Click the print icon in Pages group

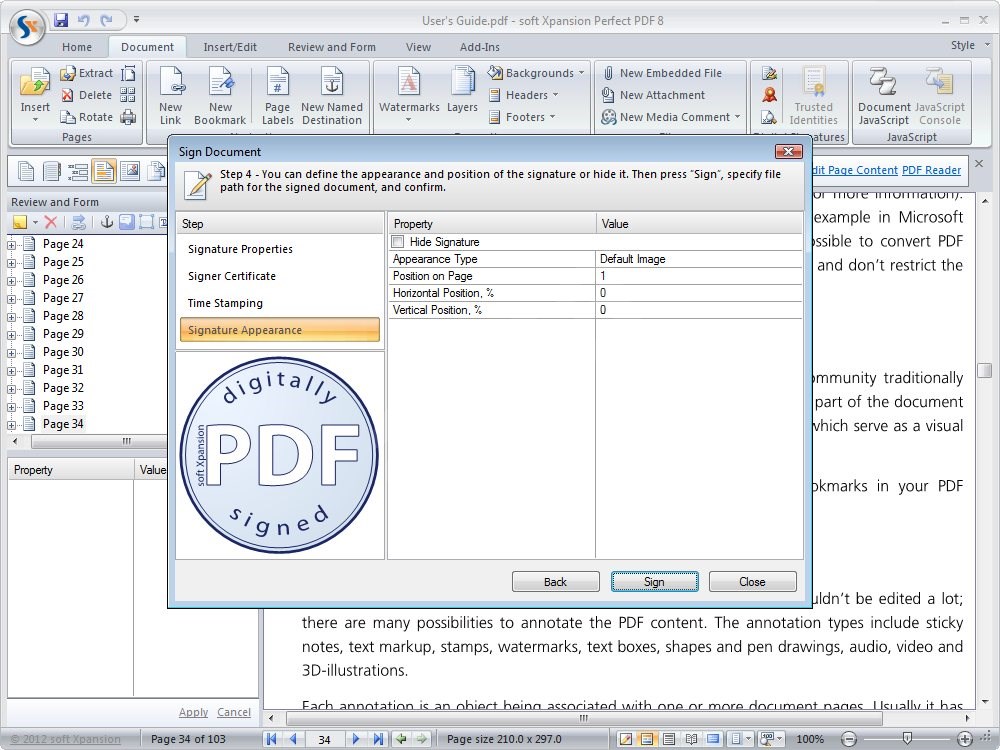128,117
